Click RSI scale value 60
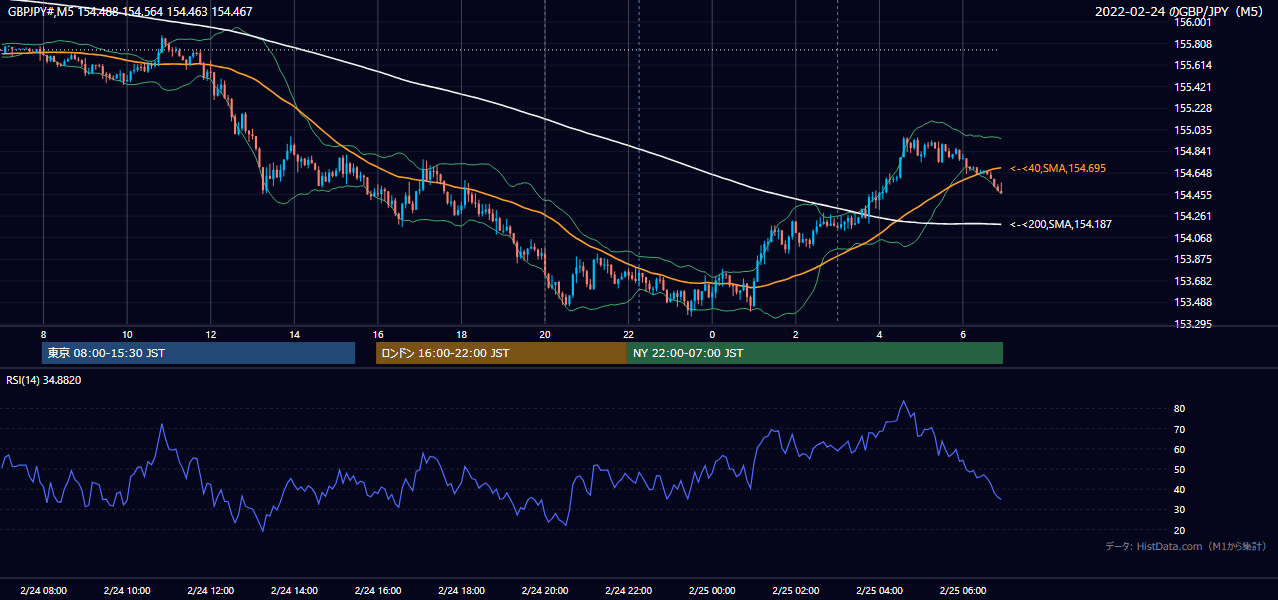This screenshot has width=1278, height=600. tap(1180, 449)
